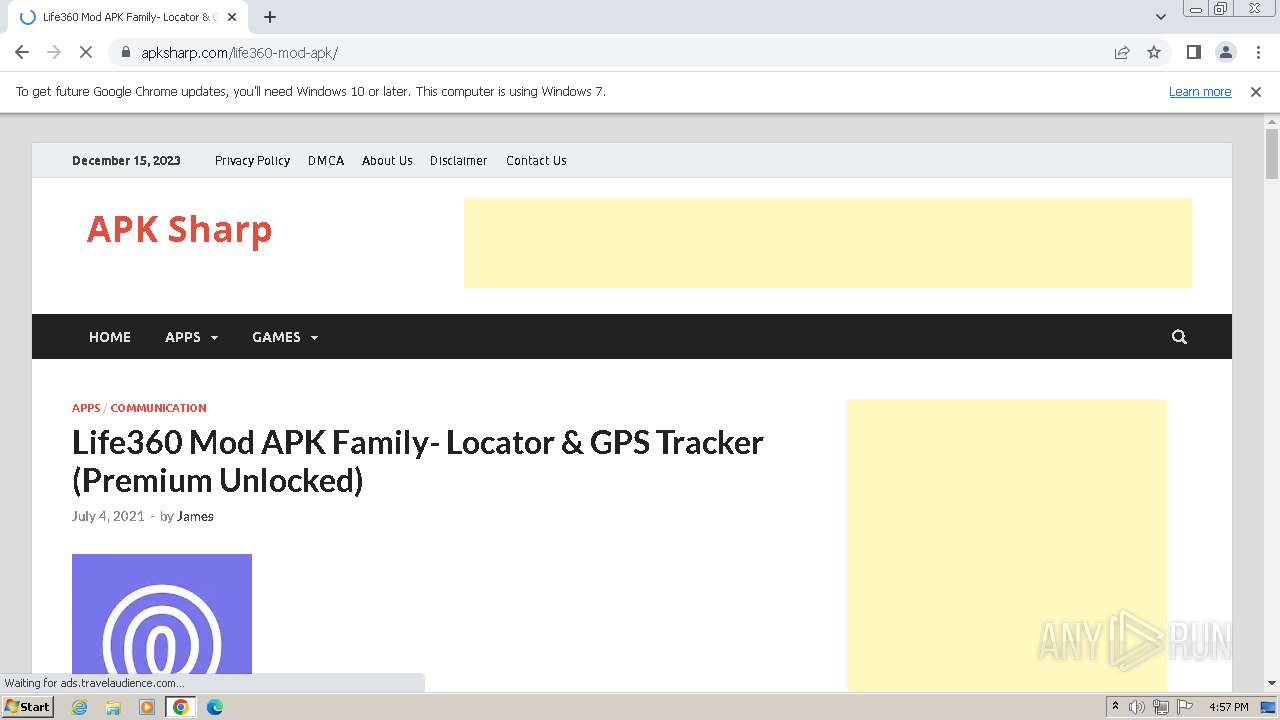This screenshot has height=720, width=1280.
Task: Open the Privacy Policy page
Action: coord(252,160)
